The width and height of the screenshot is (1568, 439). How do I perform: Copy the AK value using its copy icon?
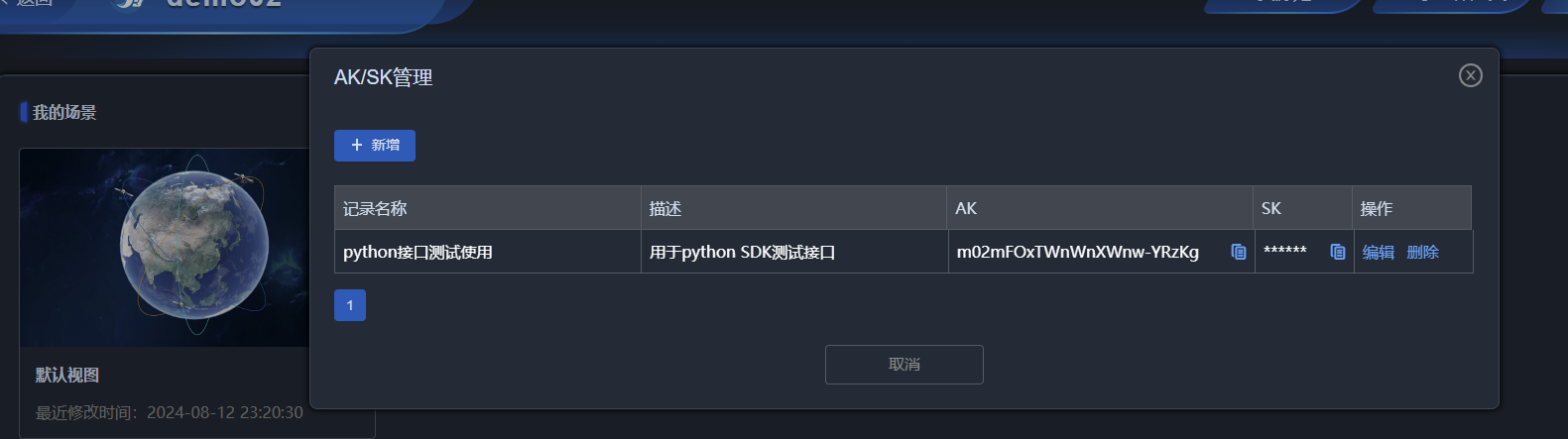[1238, 252]
